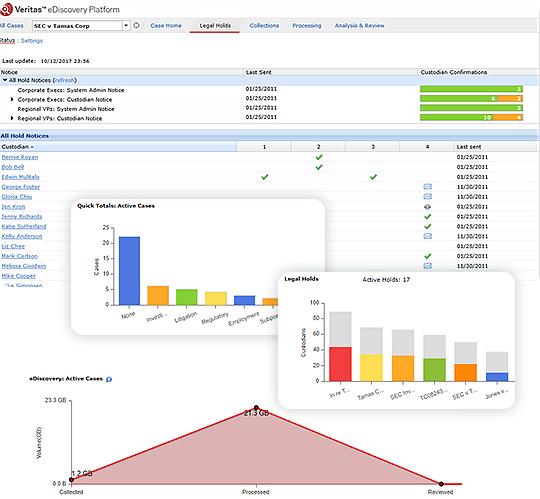The height and width of the screenshot is (499, 540).
Task: Click Edwin Mulitalo's column 3 checkmark
Action: (x=373, y=177)
